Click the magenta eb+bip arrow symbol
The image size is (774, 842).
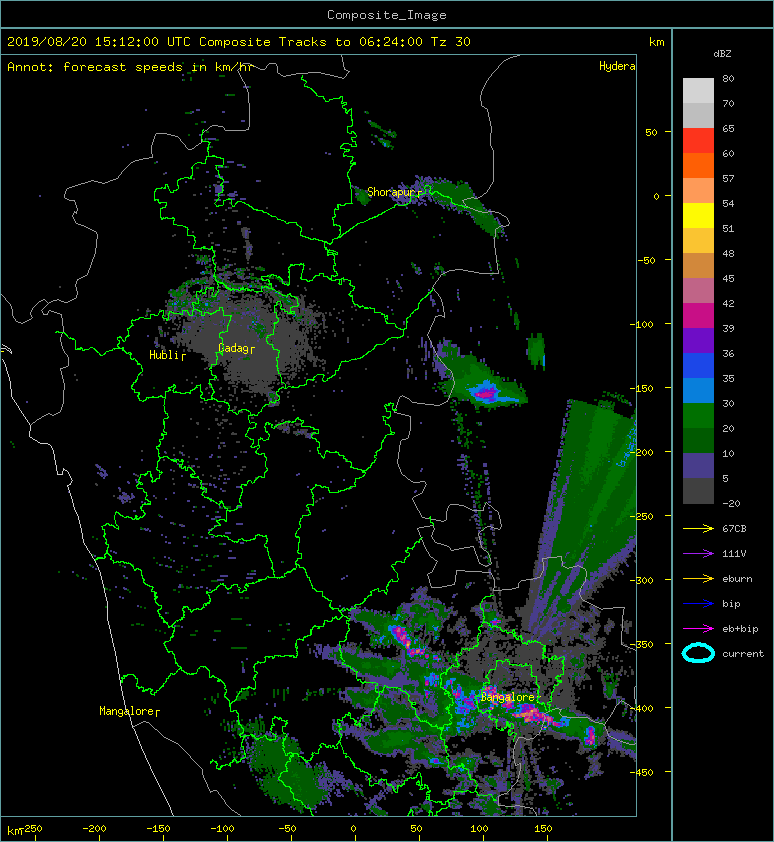(x=698, y=628)
